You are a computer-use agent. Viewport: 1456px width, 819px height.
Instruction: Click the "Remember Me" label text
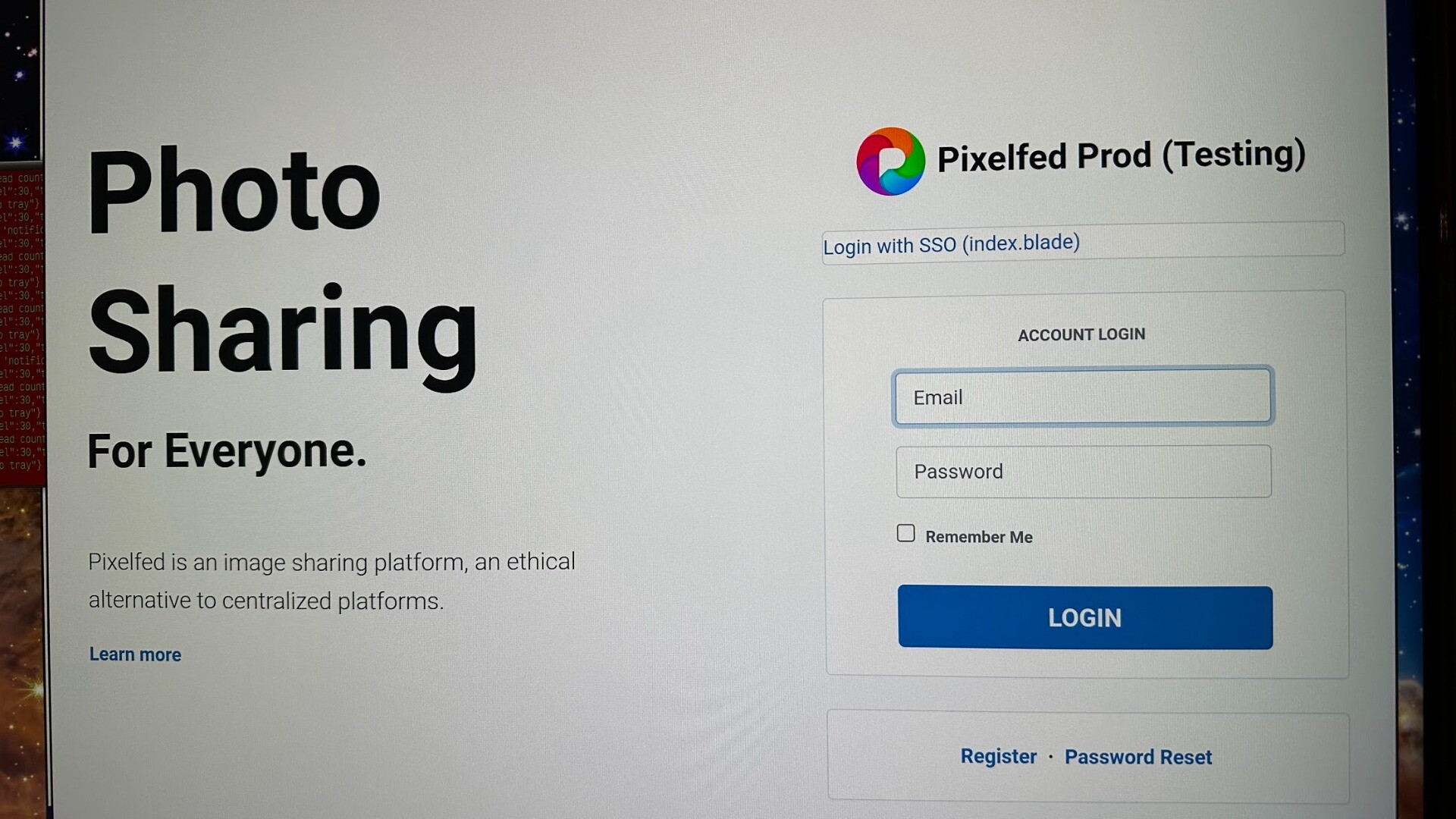tap(978, 537)
